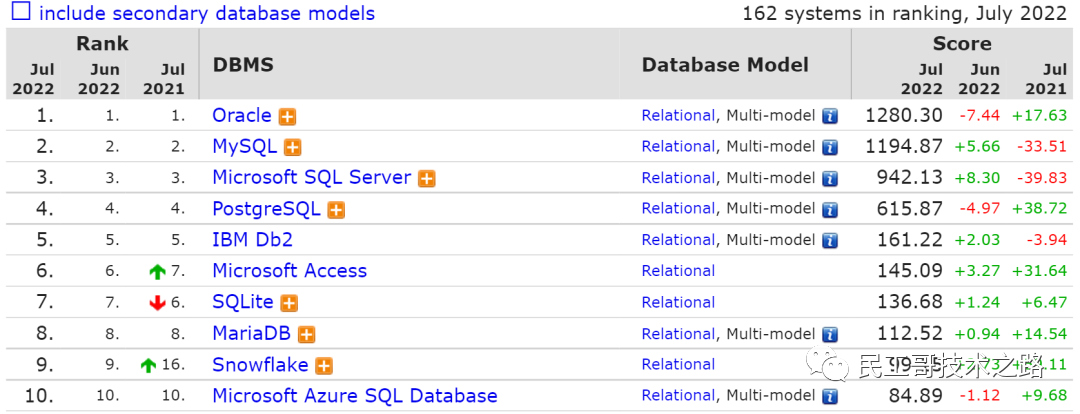
Task: Click Relational link in Microsoft Access row
Action: [678, 271]
